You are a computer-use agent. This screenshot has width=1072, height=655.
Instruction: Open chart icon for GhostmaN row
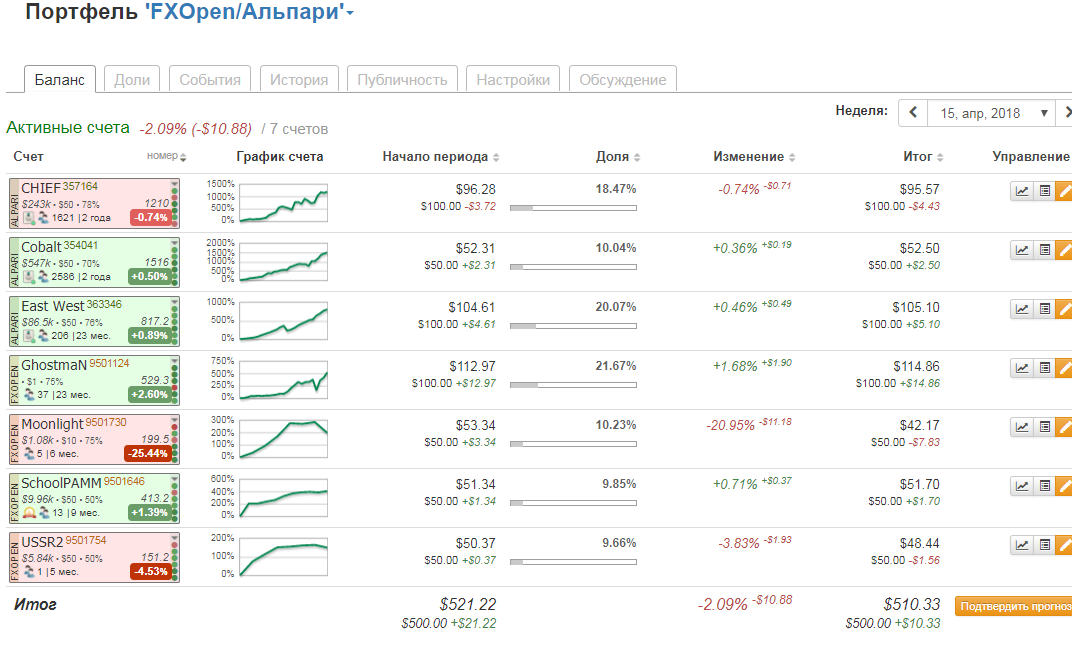pyautogui.click(x=1022, y=368)
